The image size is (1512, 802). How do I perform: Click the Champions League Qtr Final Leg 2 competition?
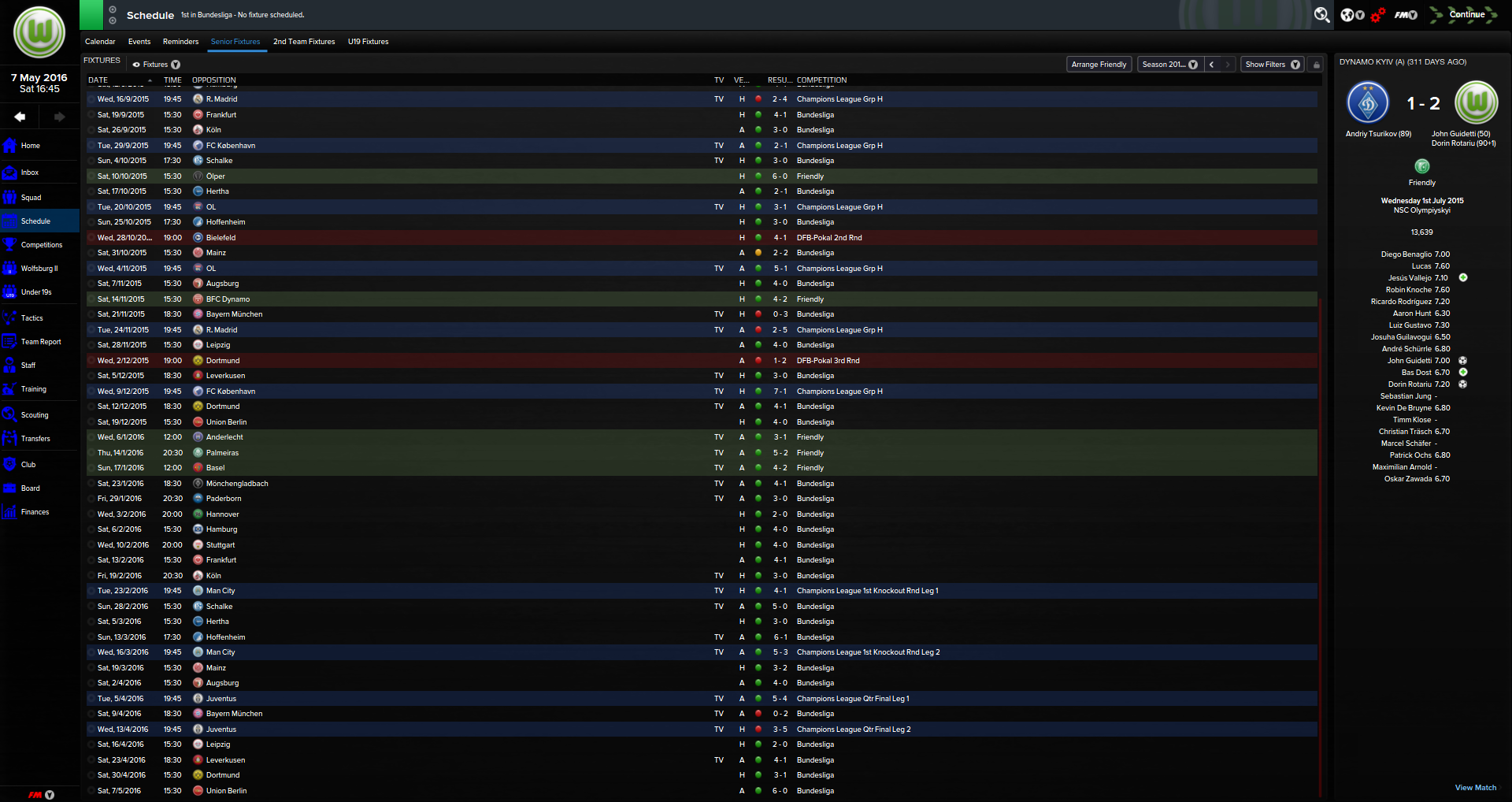[854, 730]
